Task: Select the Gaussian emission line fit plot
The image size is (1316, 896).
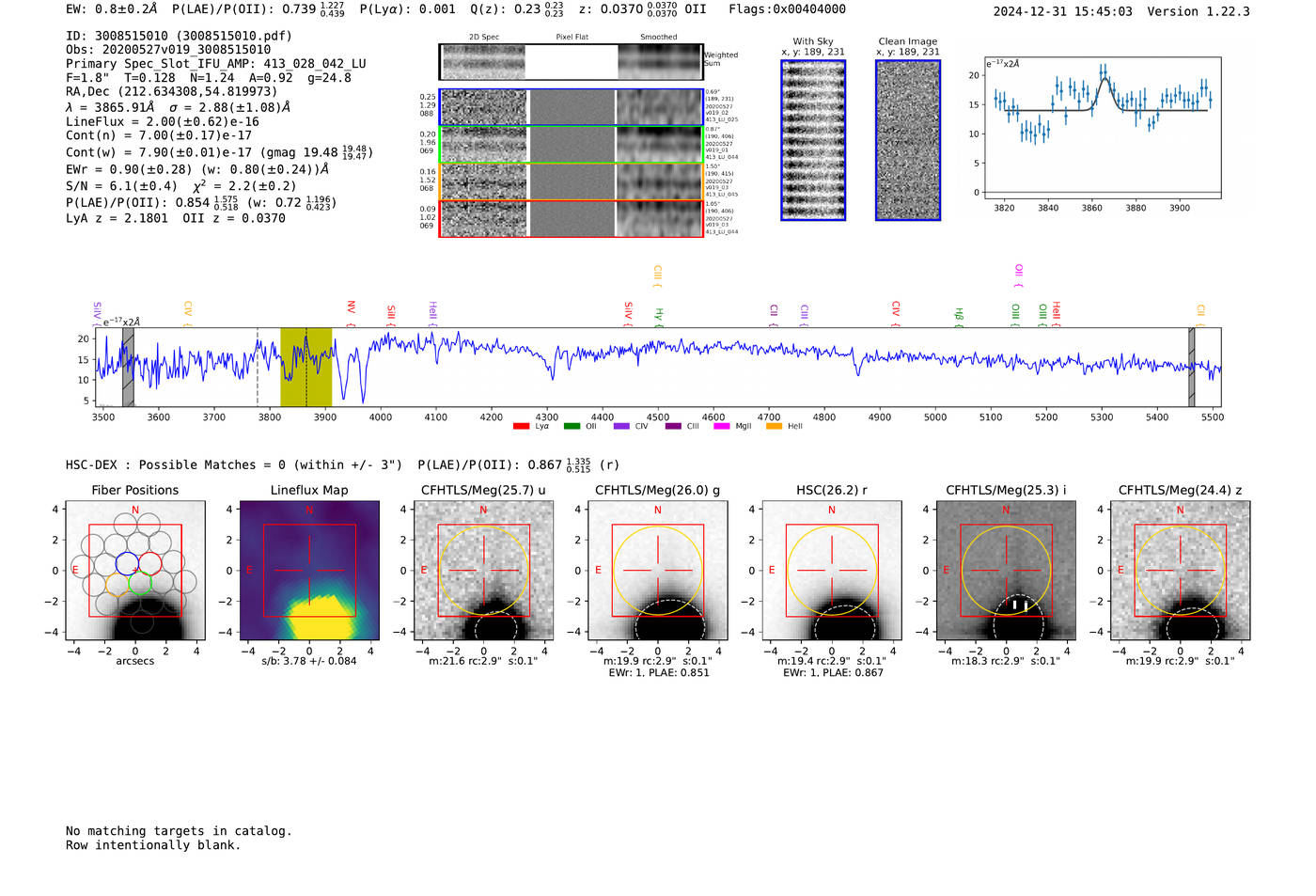Action: tap(1102, 128)
